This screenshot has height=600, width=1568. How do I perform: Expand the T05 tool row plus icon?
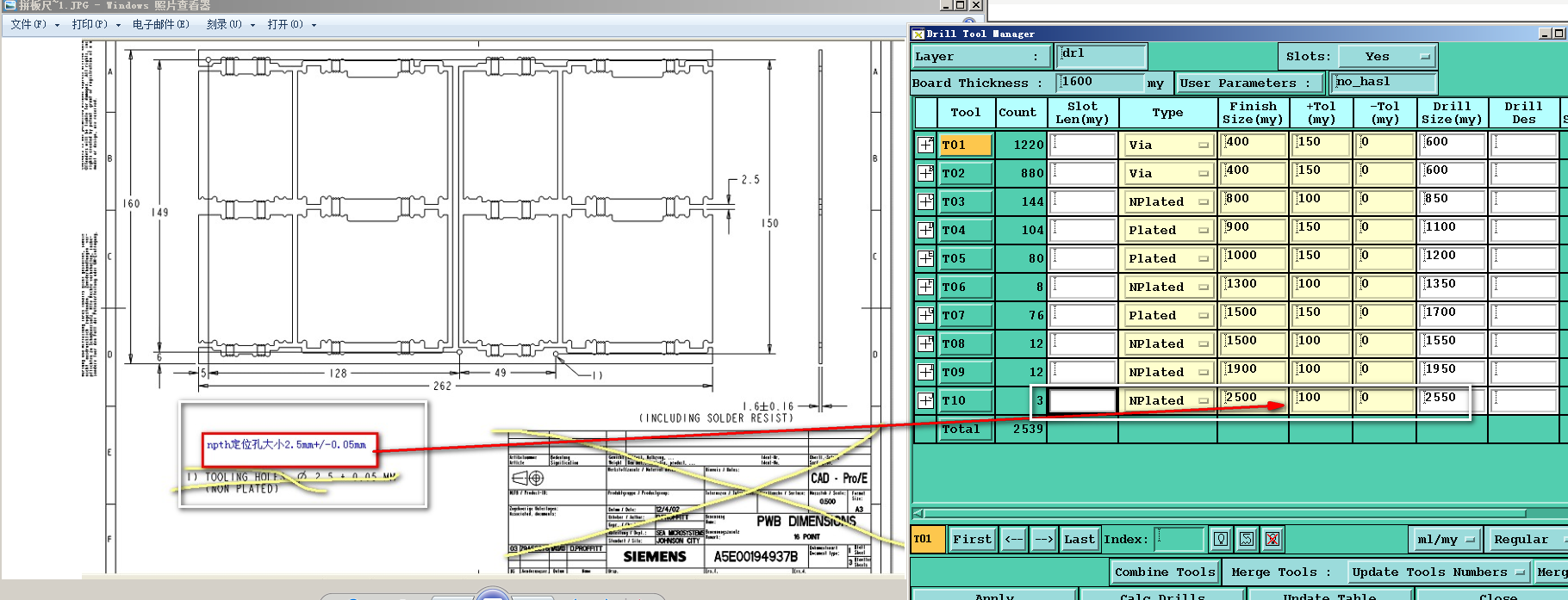pos(925,258)
